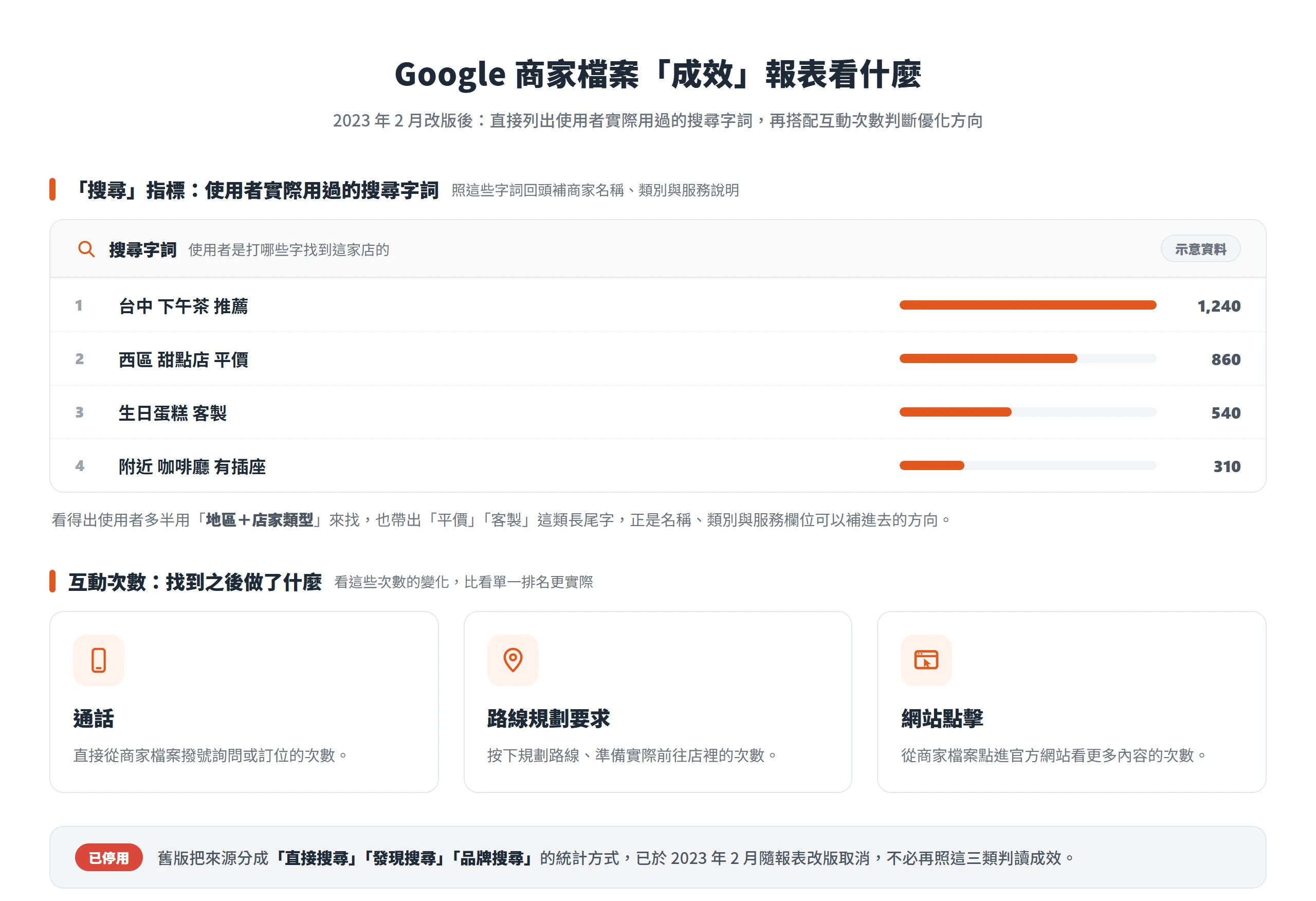Viewport: 1316px width, 901px height.
Task: Click the 示意資料 badge
Action: (1200, 249)
